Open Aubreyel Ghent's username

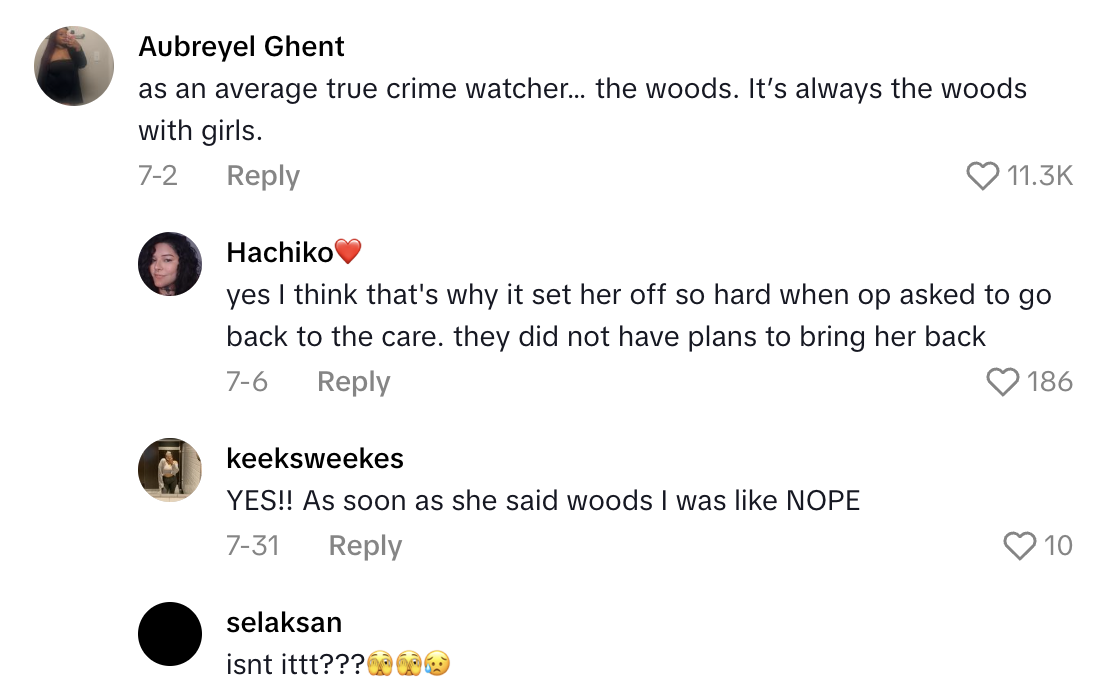(240, 46)
